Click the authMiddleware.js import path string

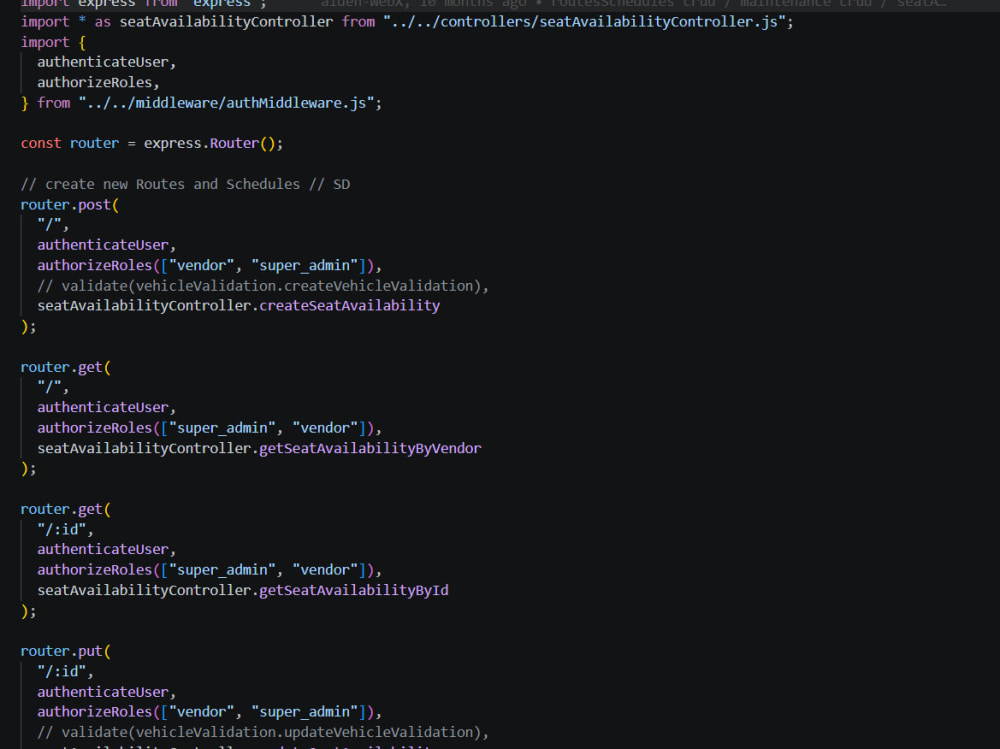point(226,103)
